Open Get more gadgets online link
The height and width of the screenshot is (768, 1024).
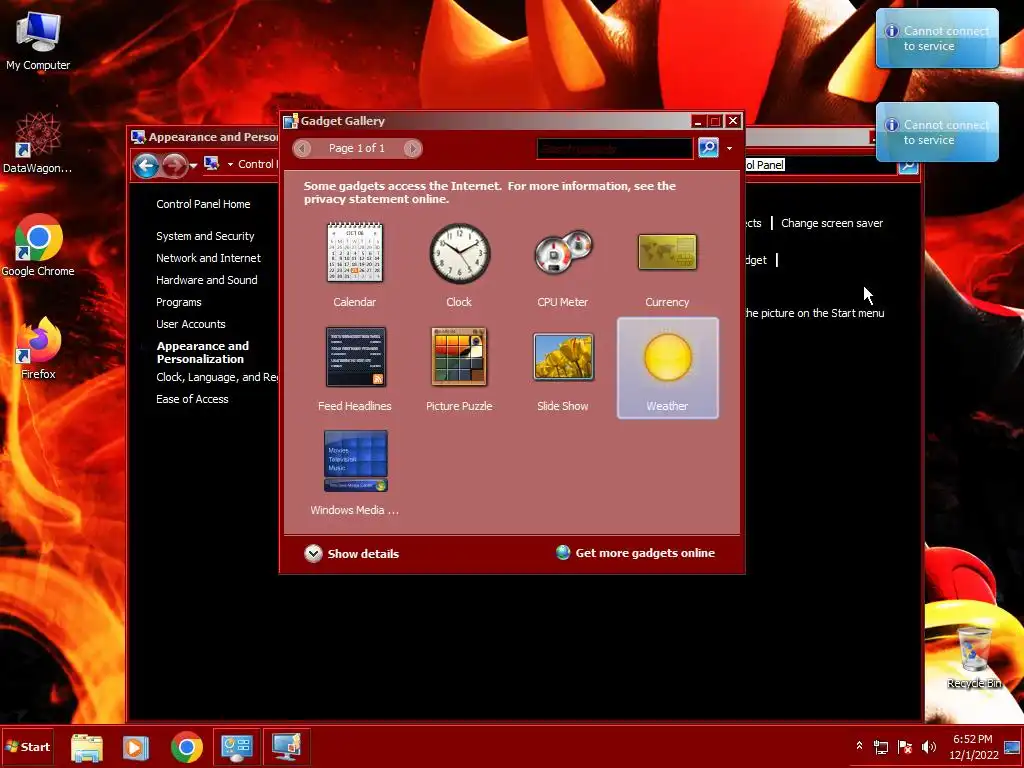[x=645, y=552]
